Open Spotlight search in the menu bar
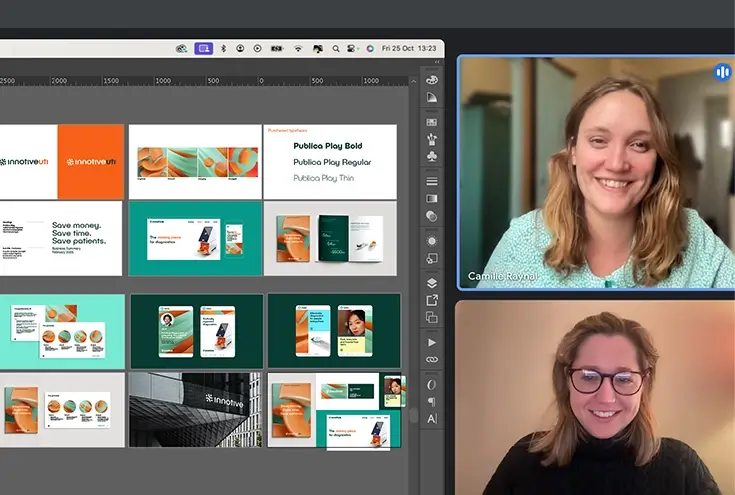 click(x=335, y=48)
